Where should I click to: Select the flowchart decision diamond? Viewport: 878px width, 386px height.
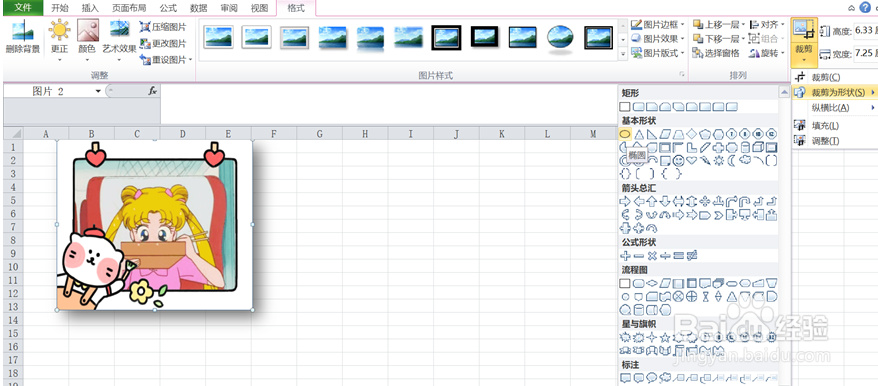click(x=652, y=283)
